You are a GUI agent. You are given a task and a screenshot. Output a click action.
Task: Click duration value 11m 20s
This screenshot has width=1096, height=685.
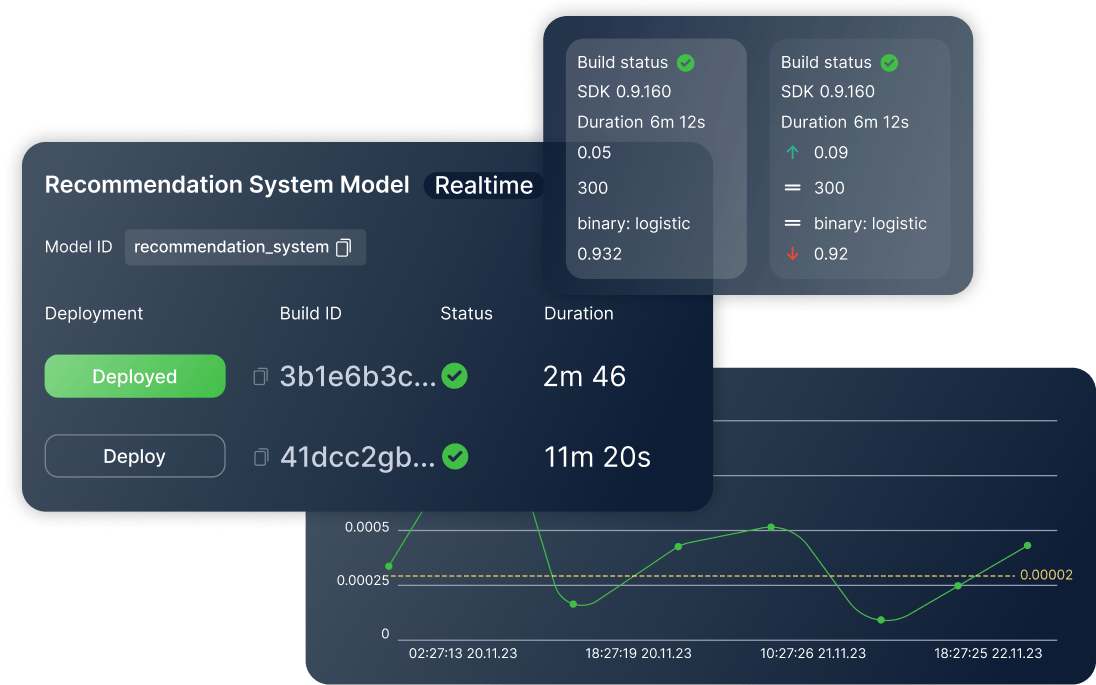pyautogui.click(x=597, y=457)
